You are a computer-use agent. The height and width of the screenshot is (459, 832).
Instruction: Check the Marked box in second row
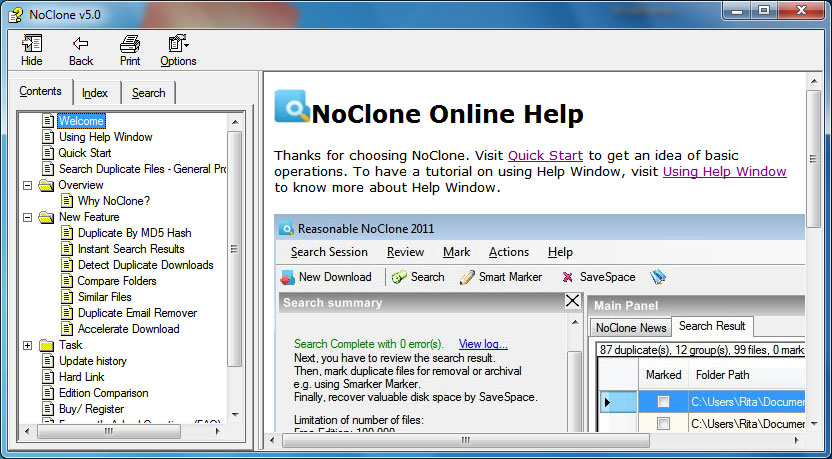[663, 423]
